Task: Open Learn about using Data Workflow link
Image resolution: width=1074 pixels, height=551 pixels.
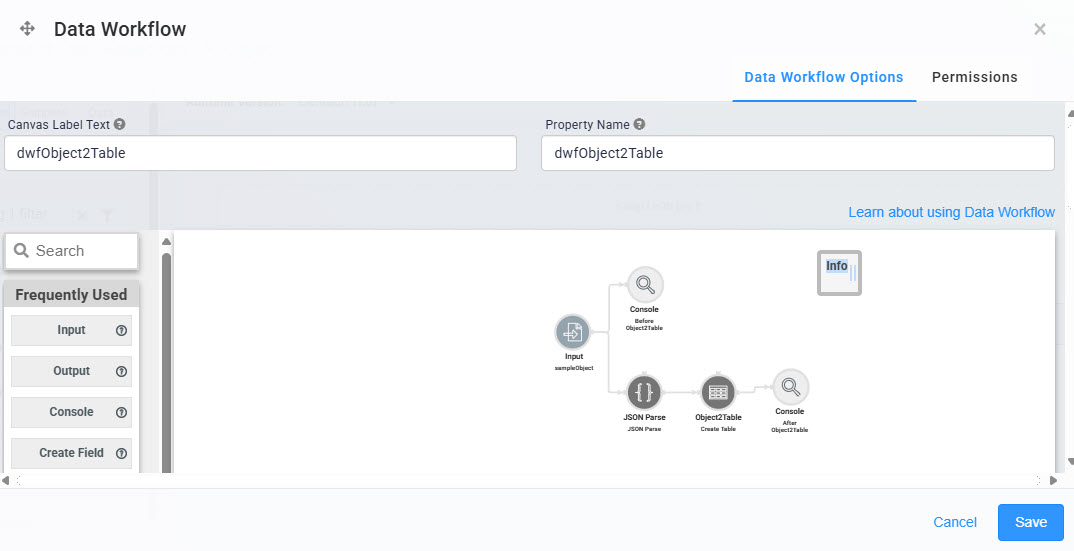Action: [x=951, y=212]
